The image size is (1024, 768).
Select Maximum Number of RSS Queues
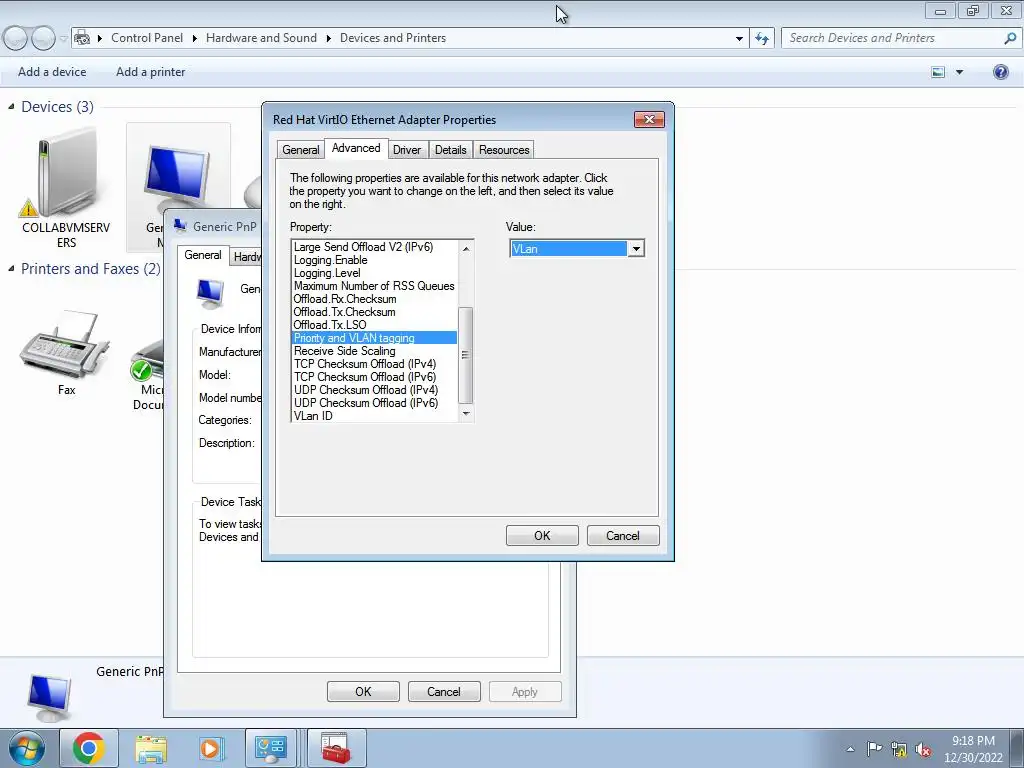pyautogui.click(x=374, y=286)
